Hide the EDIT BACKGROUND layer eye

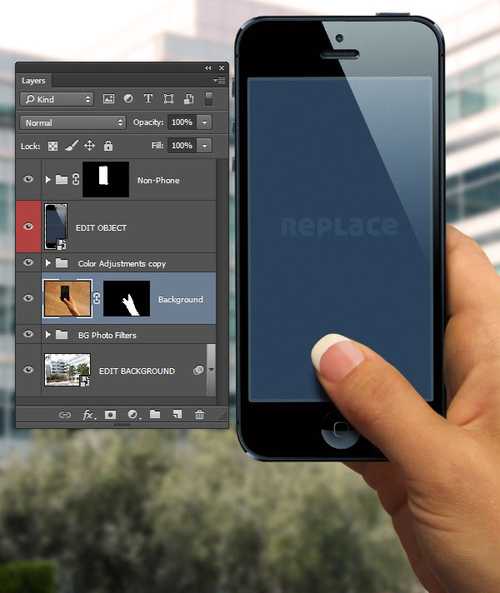tap(28, 369)
